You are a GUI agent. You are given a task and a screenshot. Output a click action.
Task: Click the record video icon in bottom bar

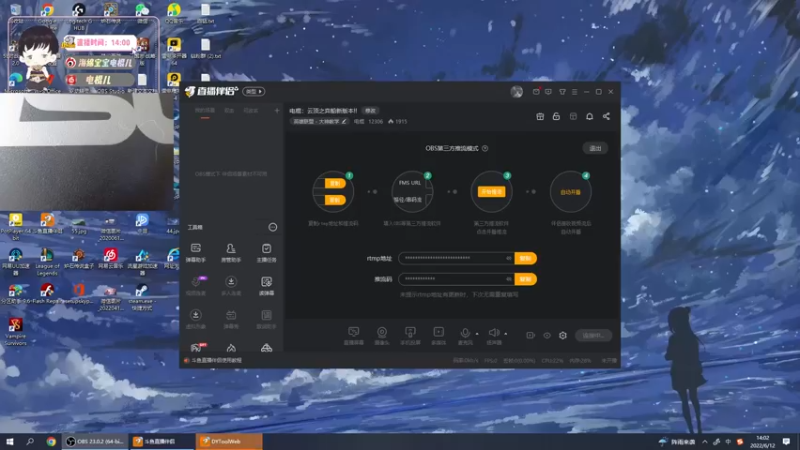click(x=531, y=335)
